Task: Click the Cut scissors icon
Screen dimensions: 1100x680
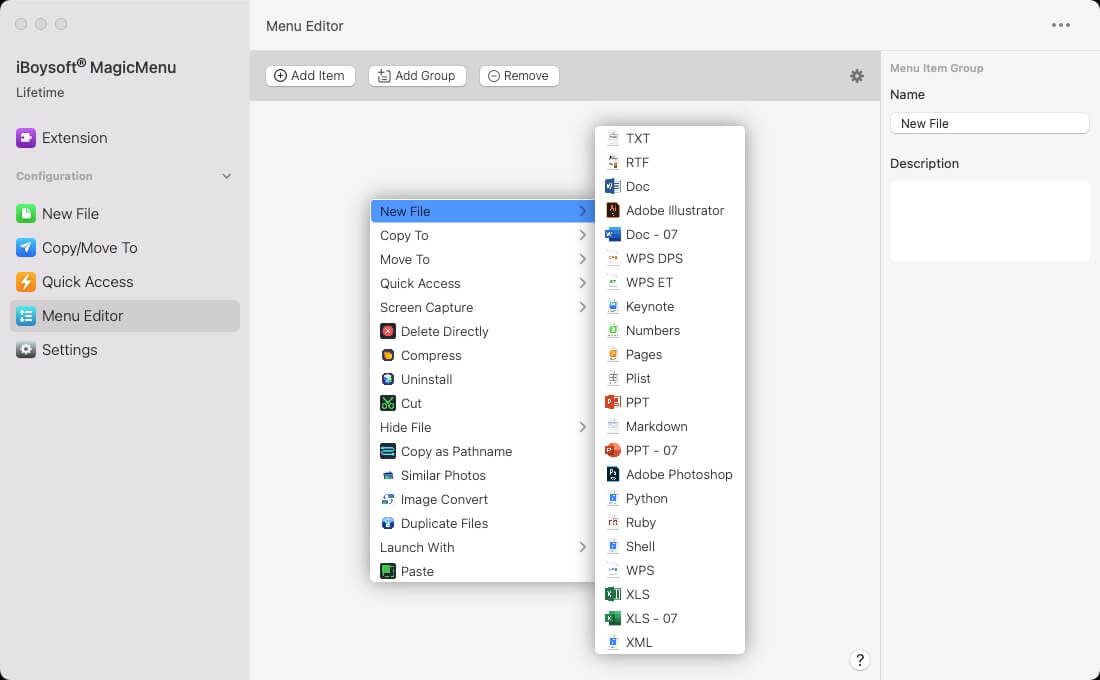Action: coord(388,403)
